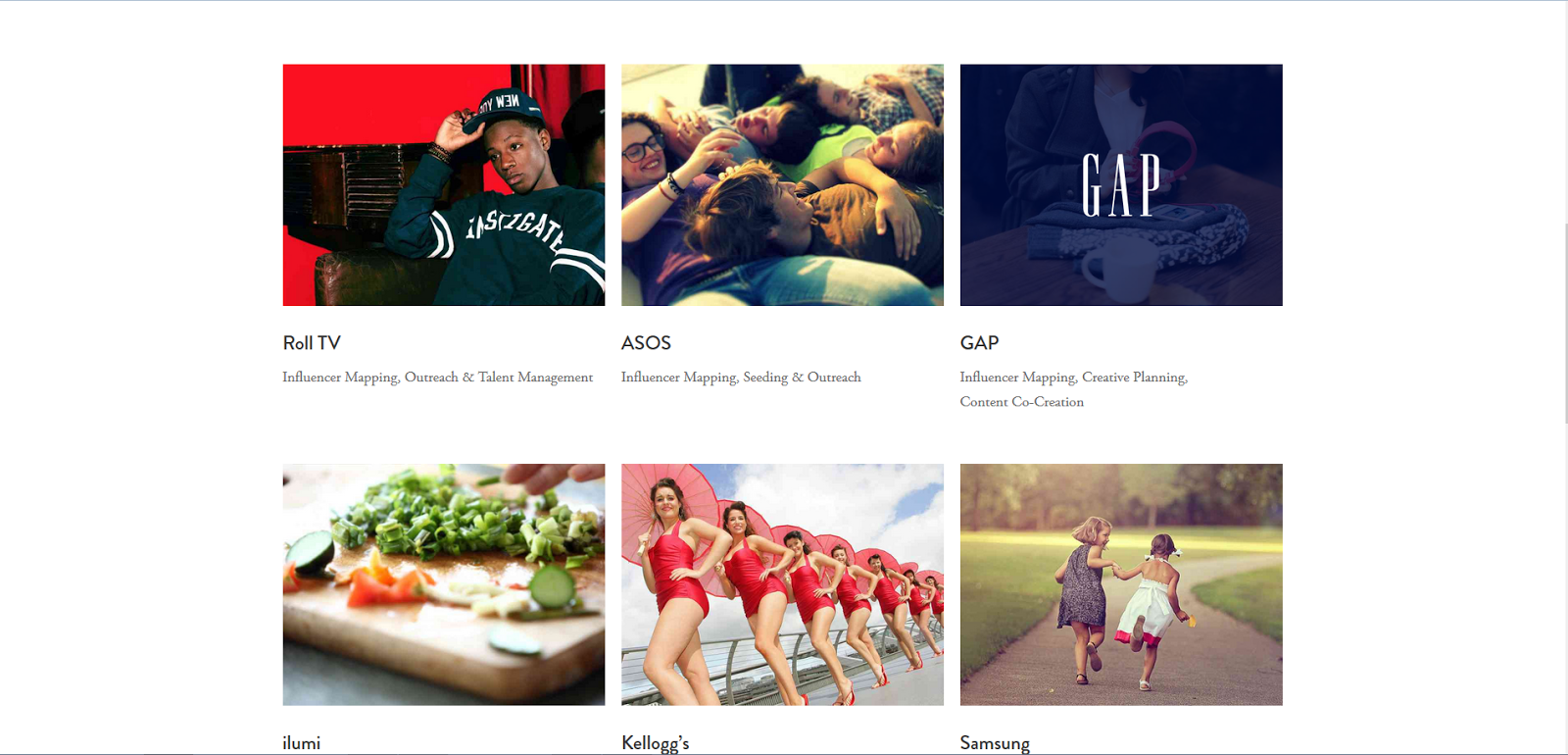
Task: Open the ilumi chopped vegetables image
Action: 444,584
